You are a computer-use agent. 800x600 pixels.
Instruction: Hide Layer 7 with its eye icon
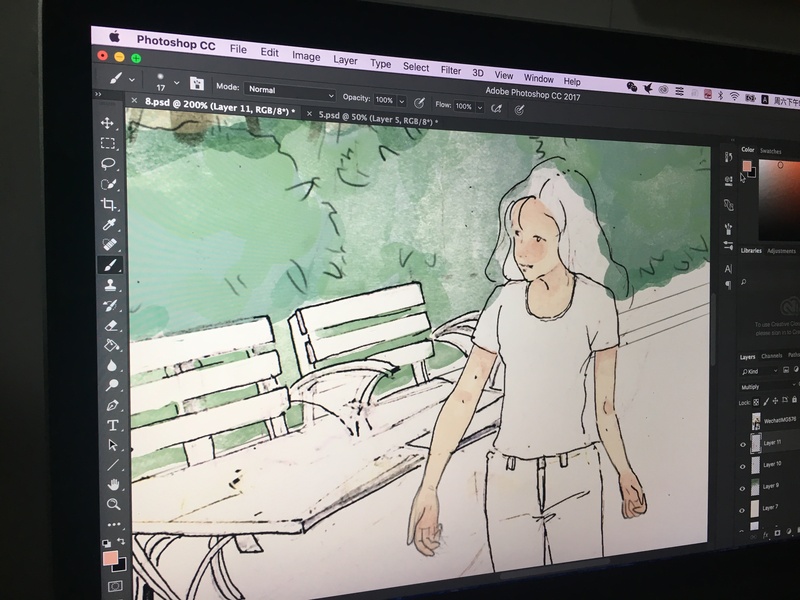point(743,510)
